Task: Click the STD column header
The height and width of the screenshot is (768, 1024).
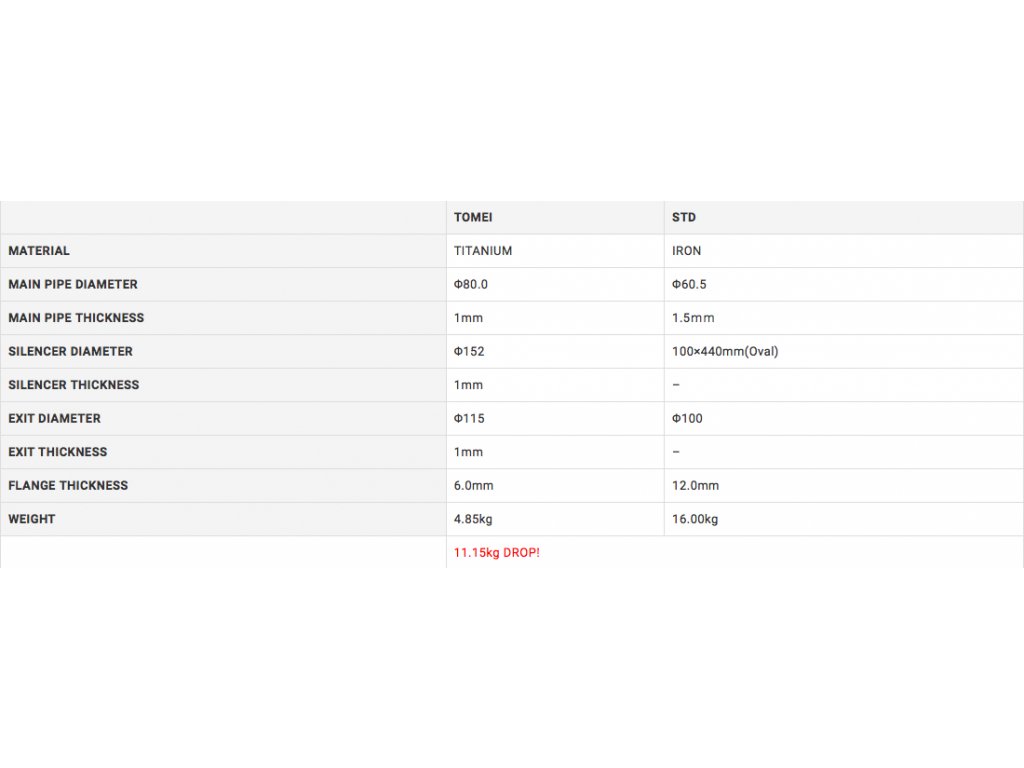Action: tap(684, 217)
